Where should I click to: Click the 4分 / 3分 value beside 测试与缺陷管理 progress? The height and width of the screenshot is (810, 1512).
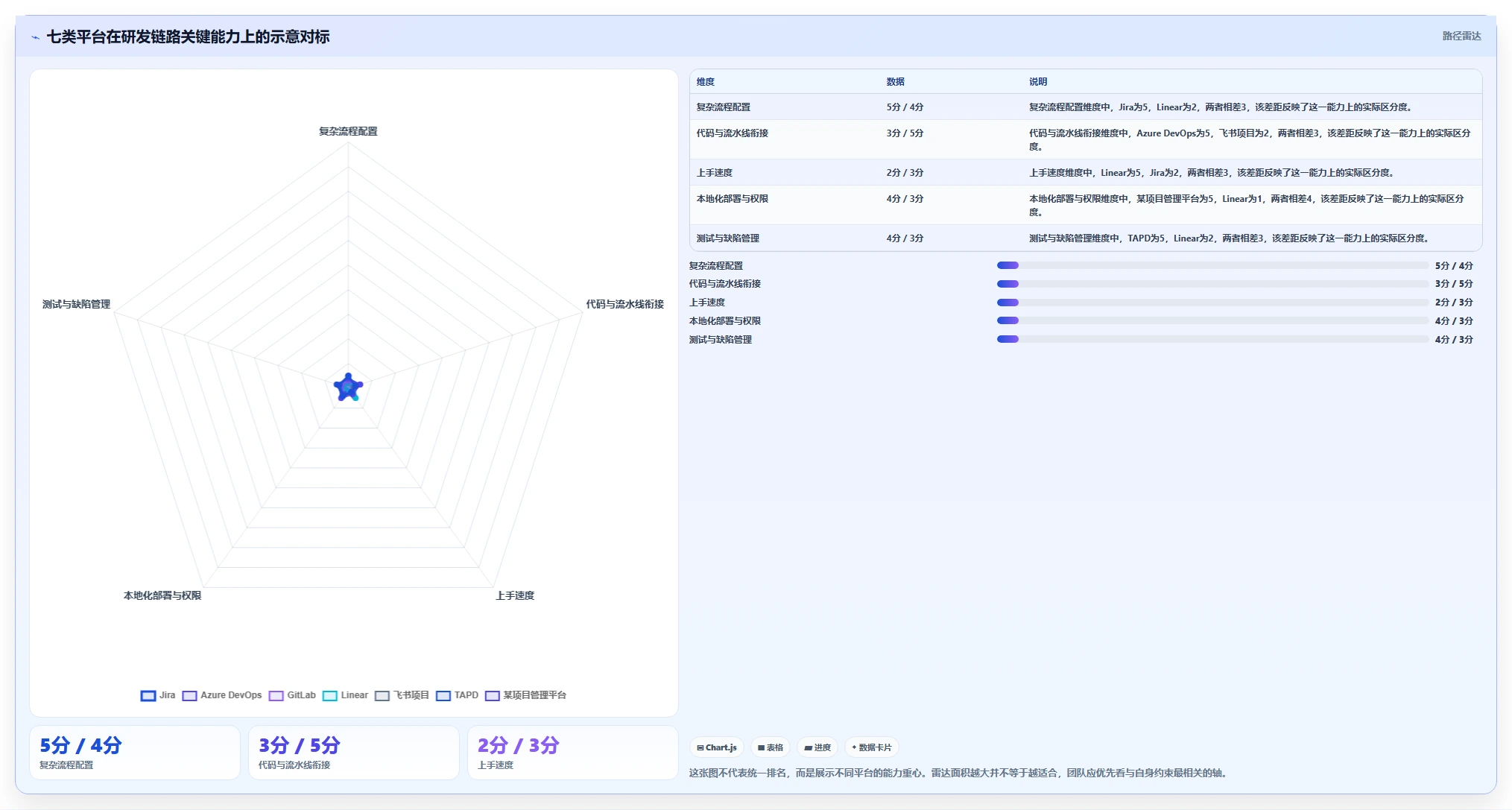[x=1454, y=339]
